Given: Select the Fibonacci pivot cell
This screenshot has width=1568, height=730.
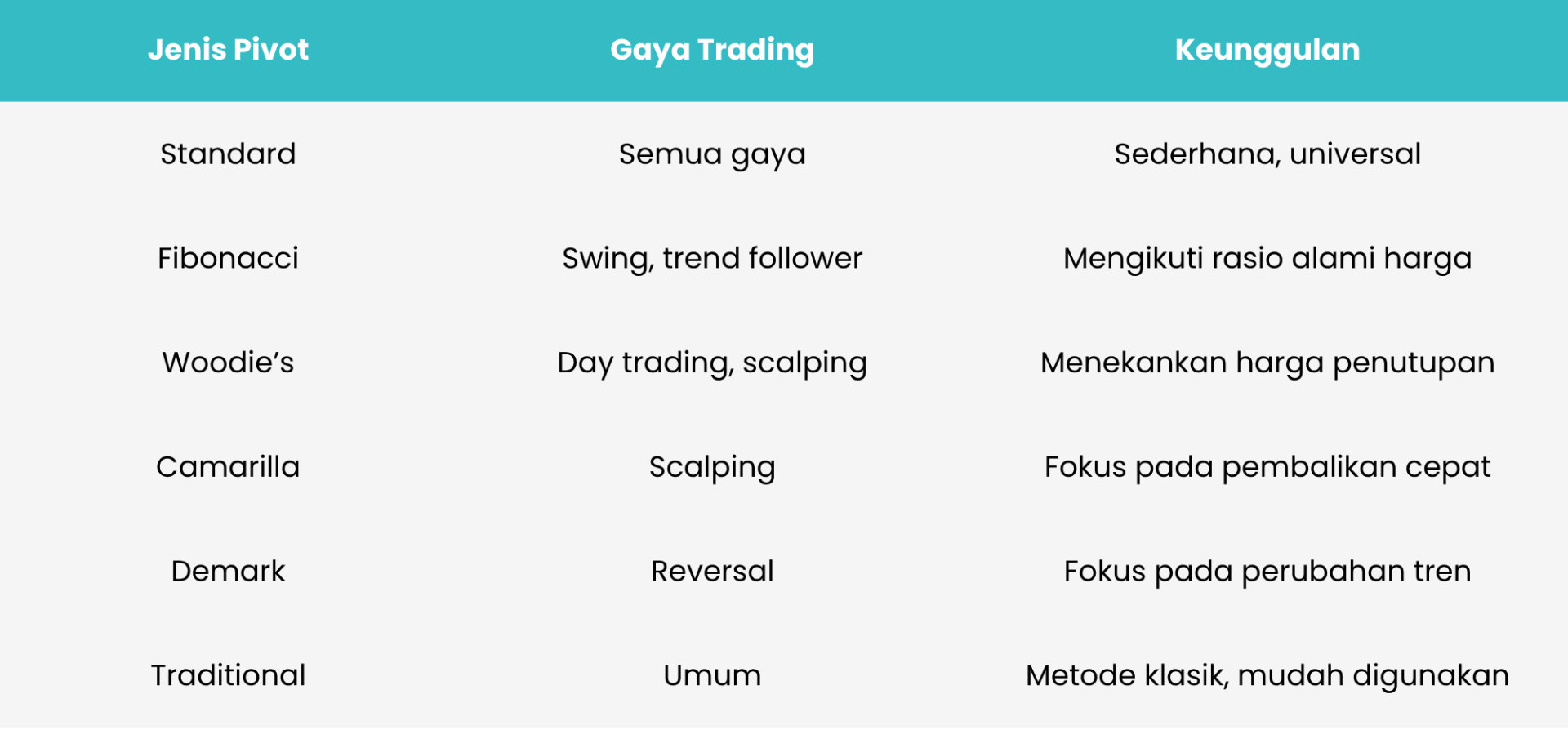Looking at the screenshot, I should pyautogui.click(x=228, y=258).
